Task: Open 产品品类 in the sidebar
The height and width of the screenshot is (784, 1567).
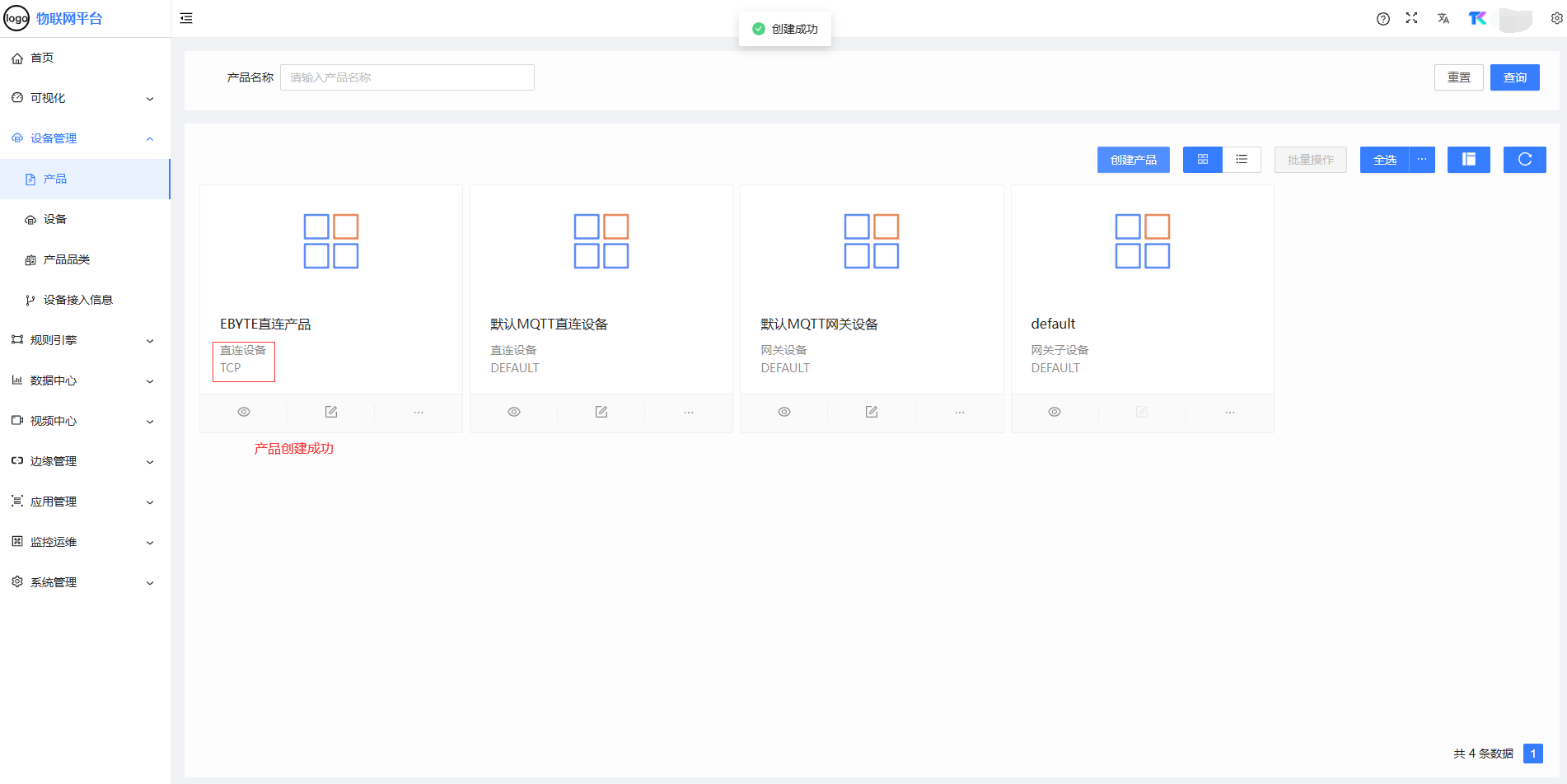Action: (x=66, y=259)
